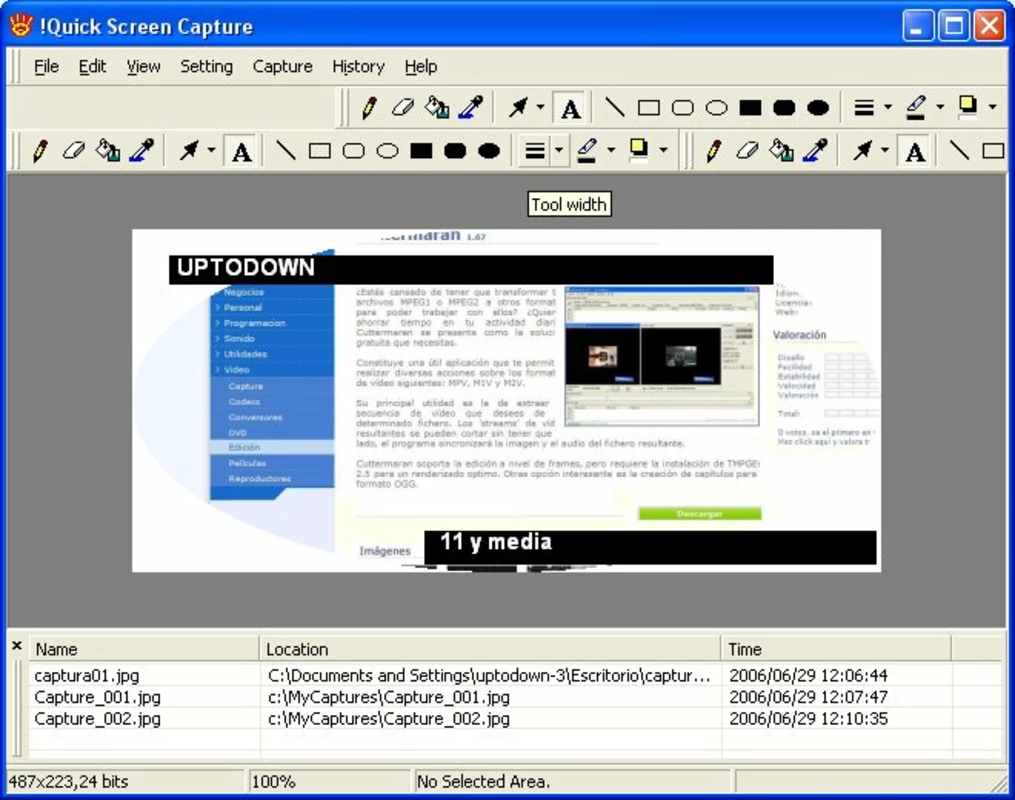The image size is (1015, 800).
Task: Select the Line tool in the lower-right toolbar
Action: point(959,151)
